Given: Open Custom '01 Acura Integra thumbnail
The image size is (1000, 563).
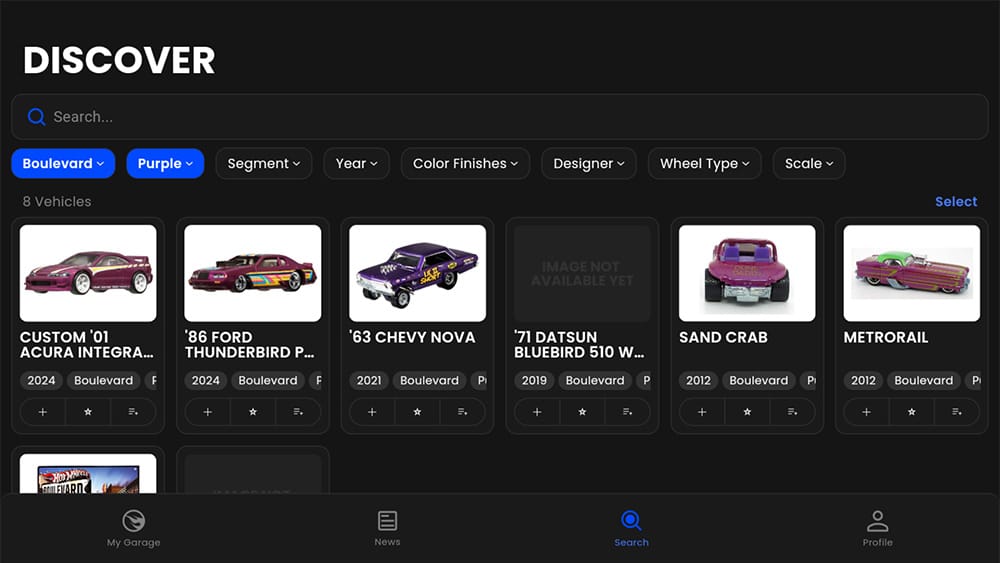Looking at the screenshot, I should tap(88, 273).
